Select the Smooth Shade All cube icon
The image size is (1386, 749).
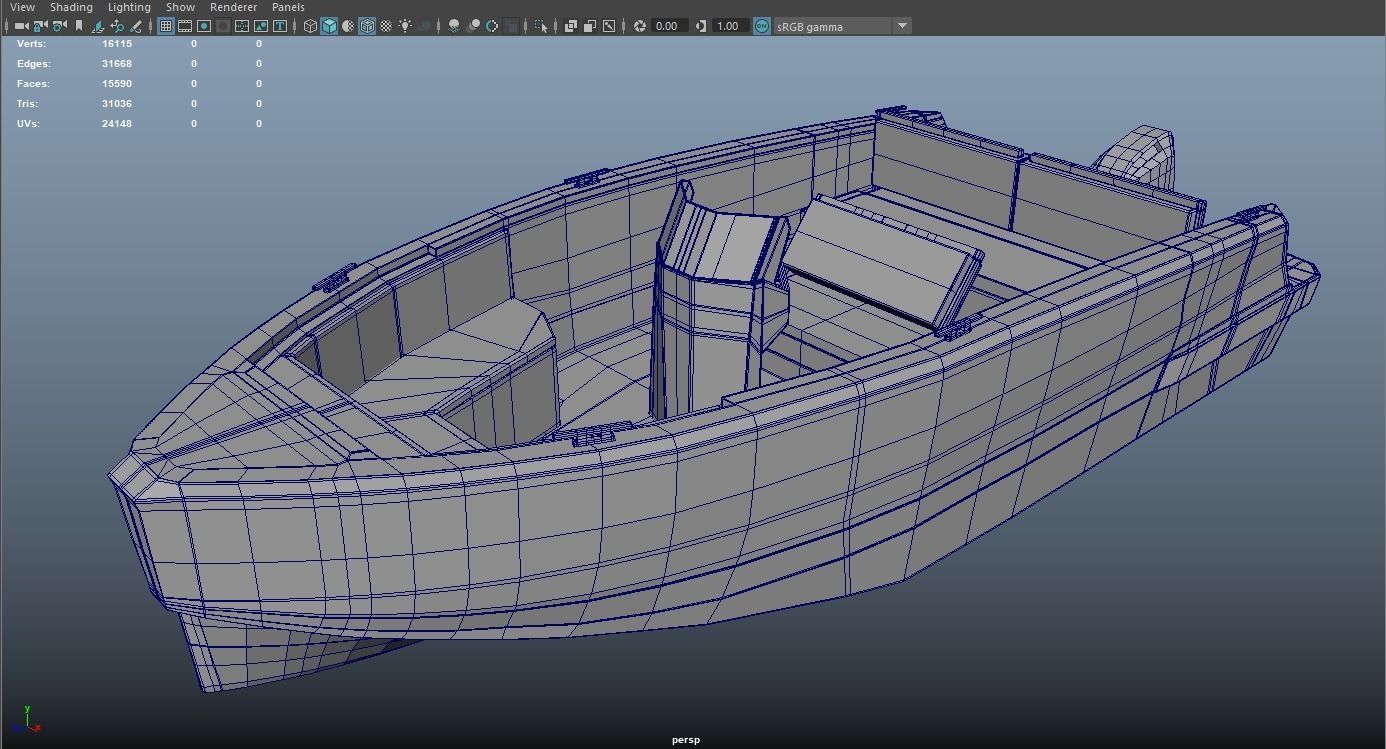(329, 26)
